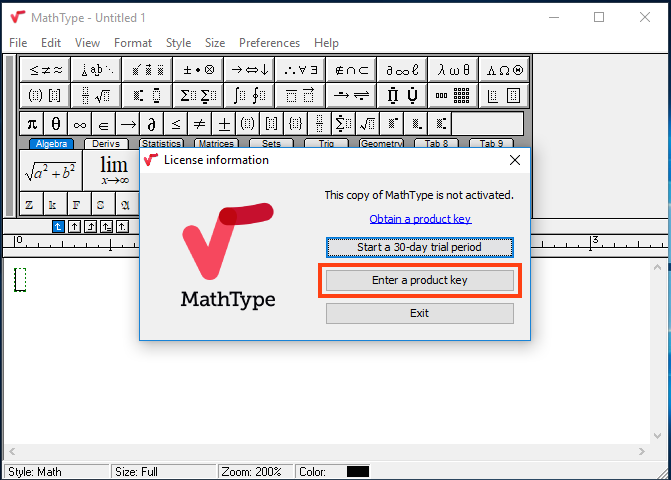Viewport: 671px width, 480px height.
Task: Switch to the Algebra tab
Action: coord(51,144)
